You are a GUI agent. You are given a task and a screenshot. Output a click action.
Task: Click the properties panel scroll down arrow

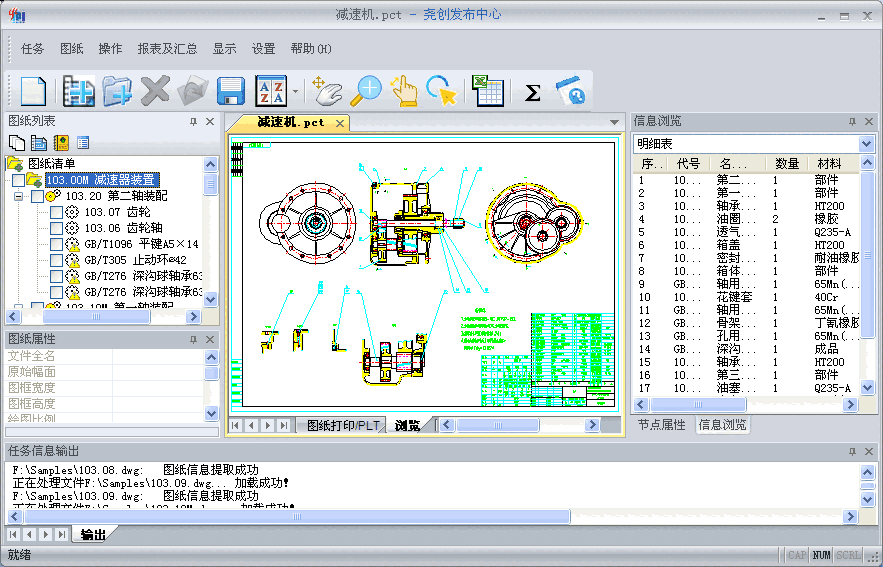coord(211,413)
